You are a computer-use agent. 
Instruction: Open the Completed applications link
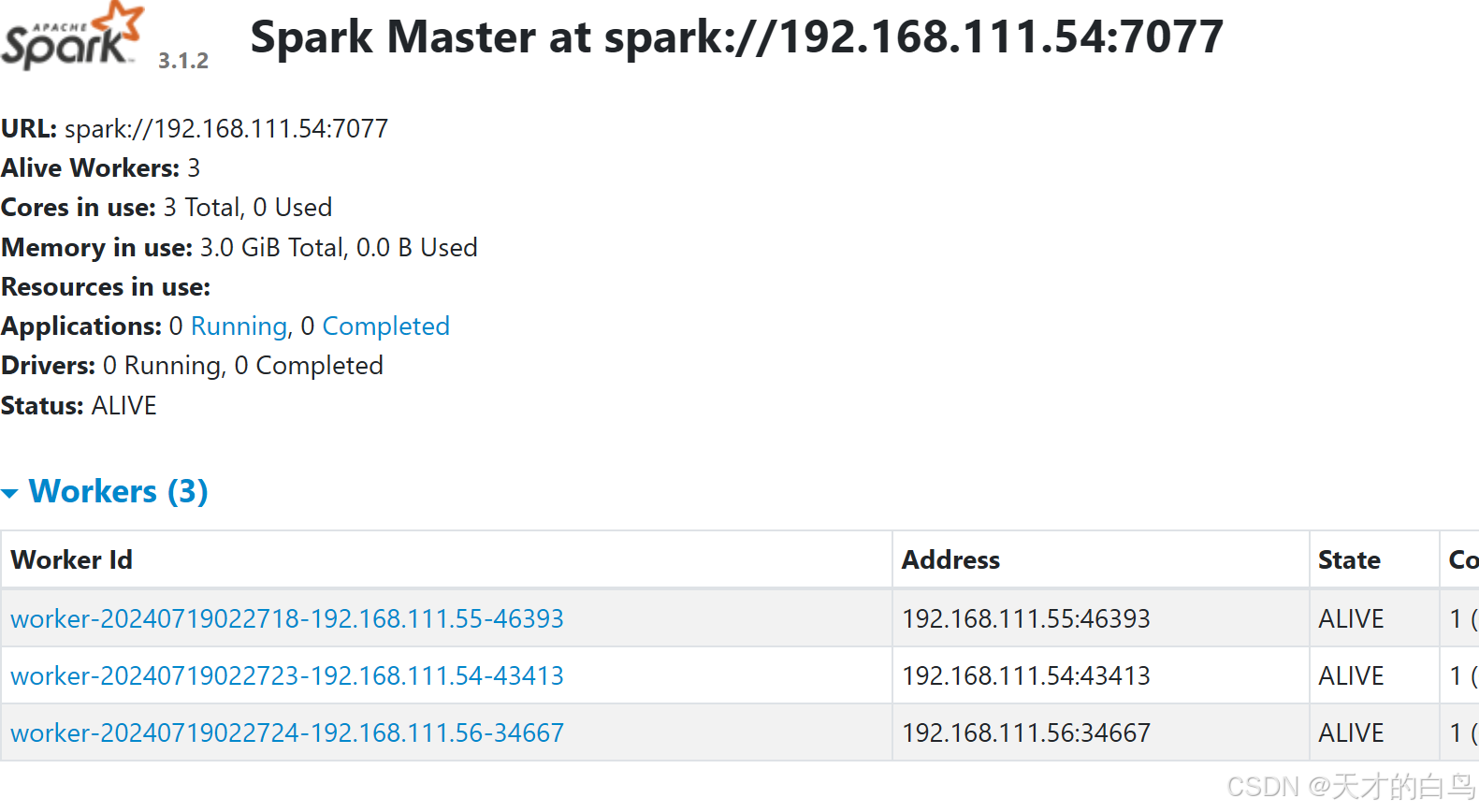(385, 326)
